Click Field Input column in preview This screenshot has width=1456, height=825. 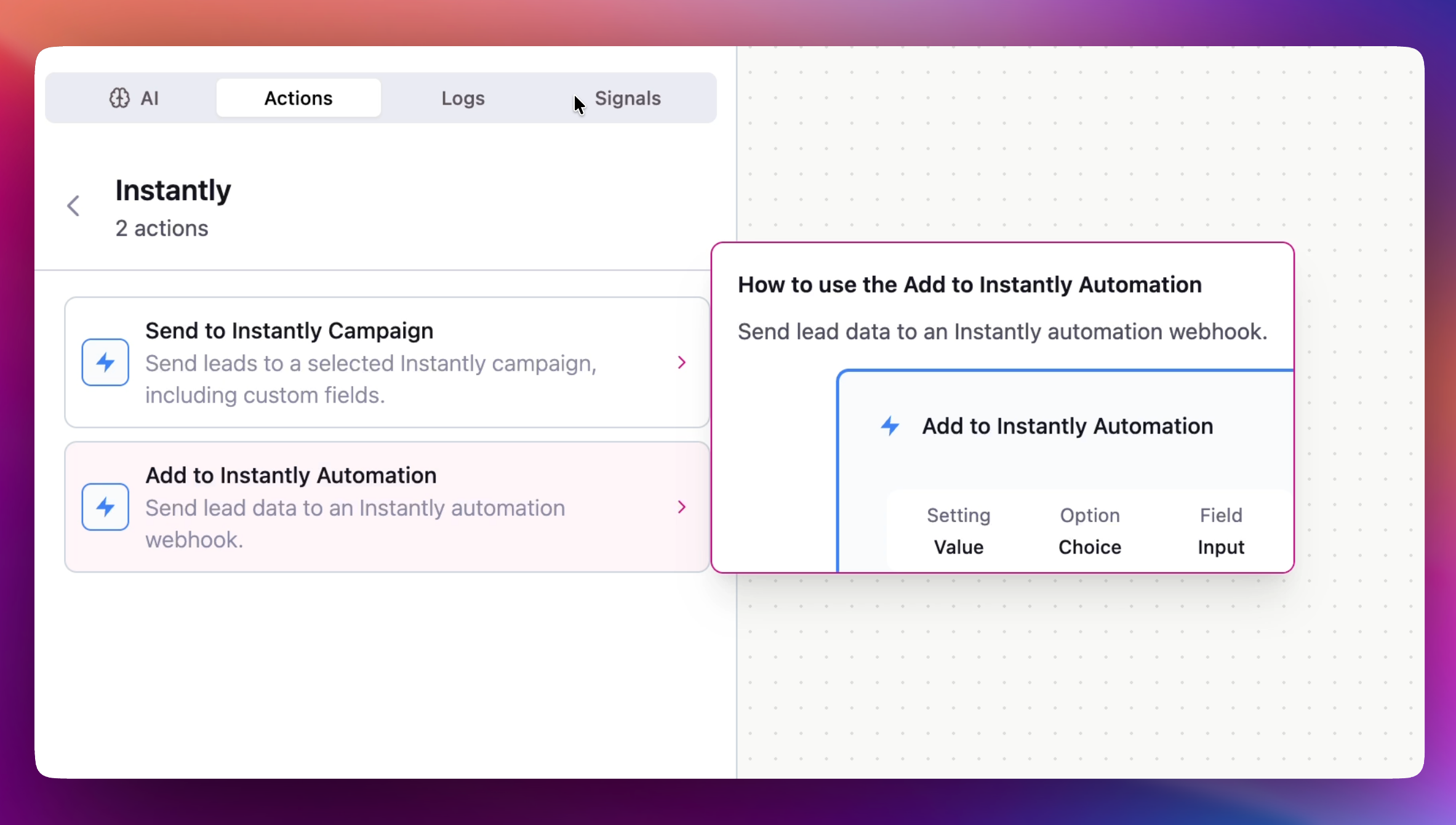(x=1220, y=531)
